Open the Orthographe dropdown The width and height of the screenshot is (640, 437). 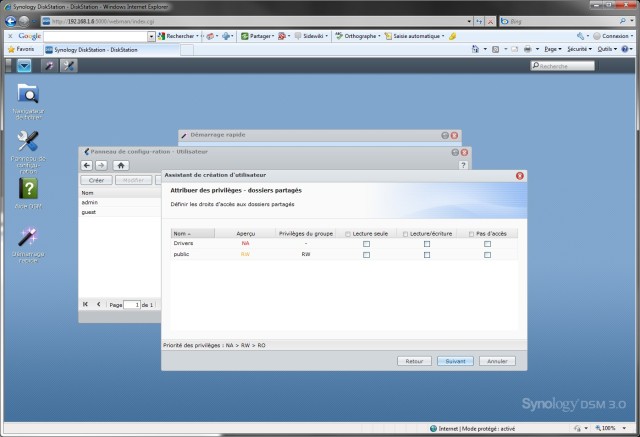pos(379,36)
